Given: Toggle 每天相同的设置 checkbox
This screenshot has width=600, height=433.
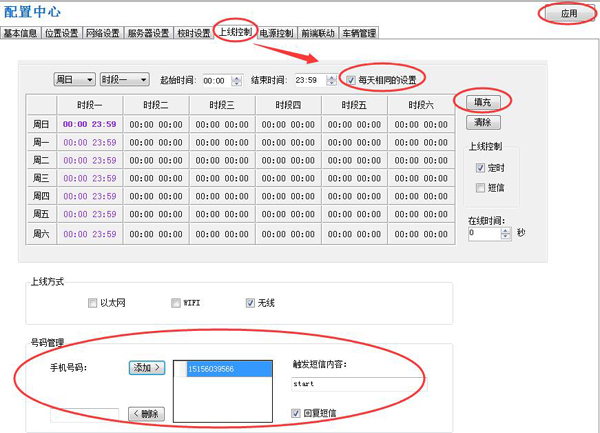Looking at the screenshot, I should pos(350,79).
